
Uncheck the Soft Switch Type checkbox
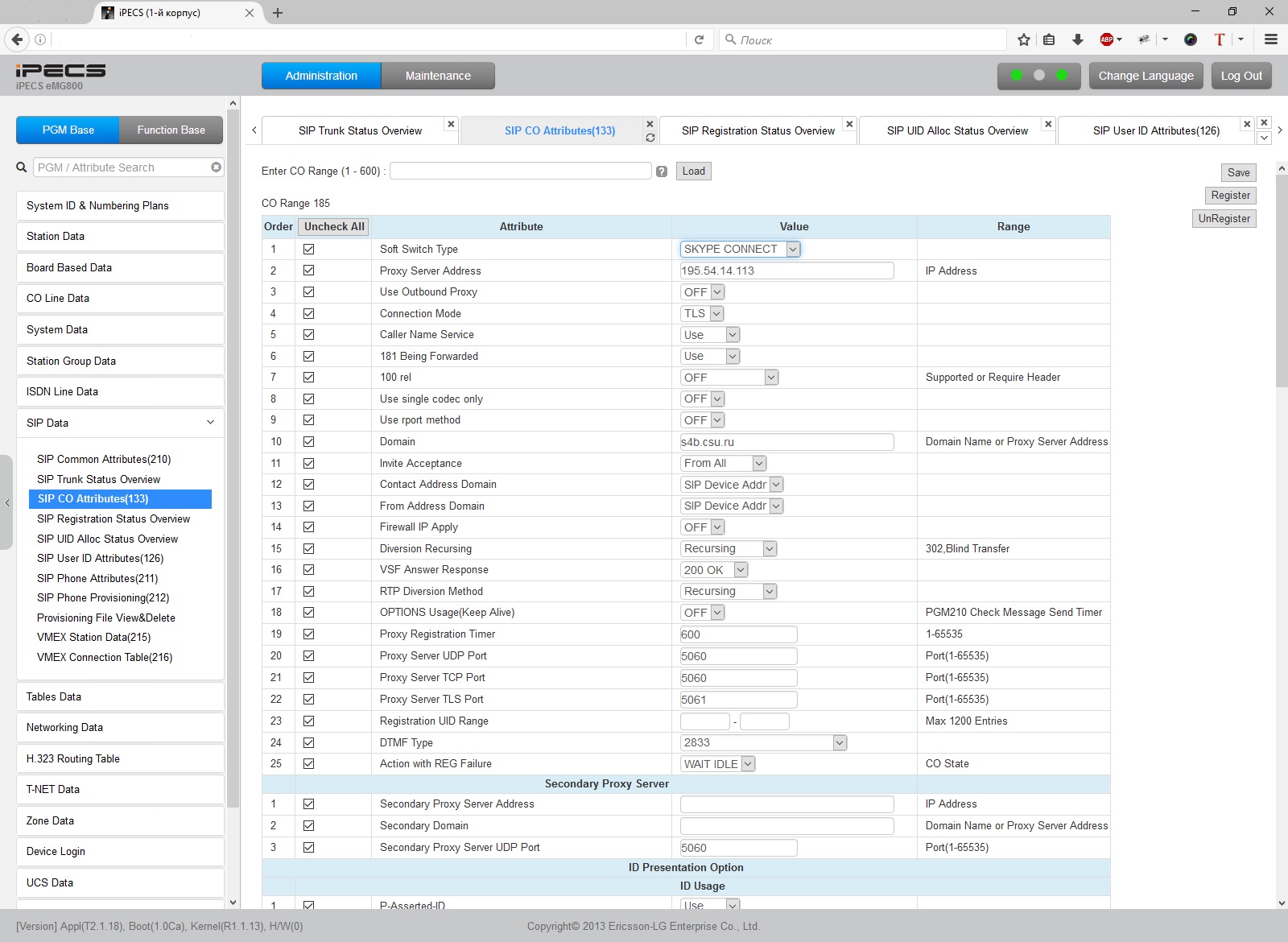click(x=308, y=250)
